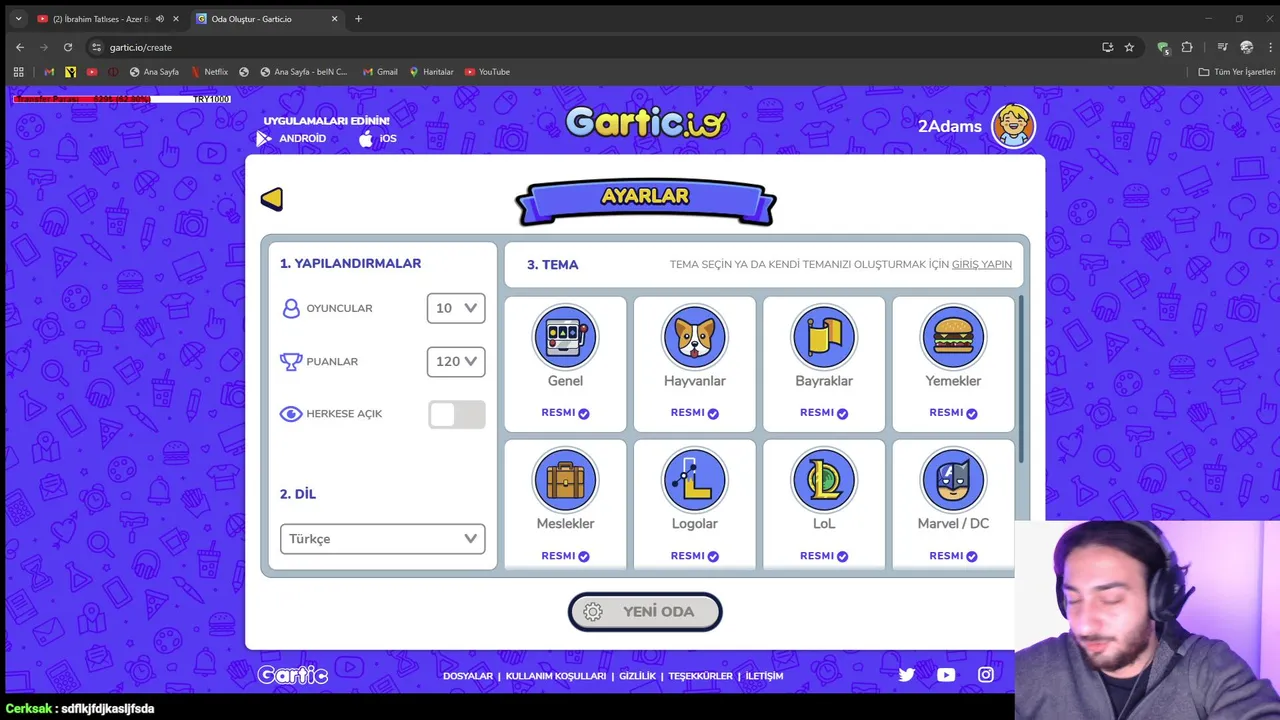Click the yellow back arrow
Screen dimensions: 1280x720
tap(272, 199)
